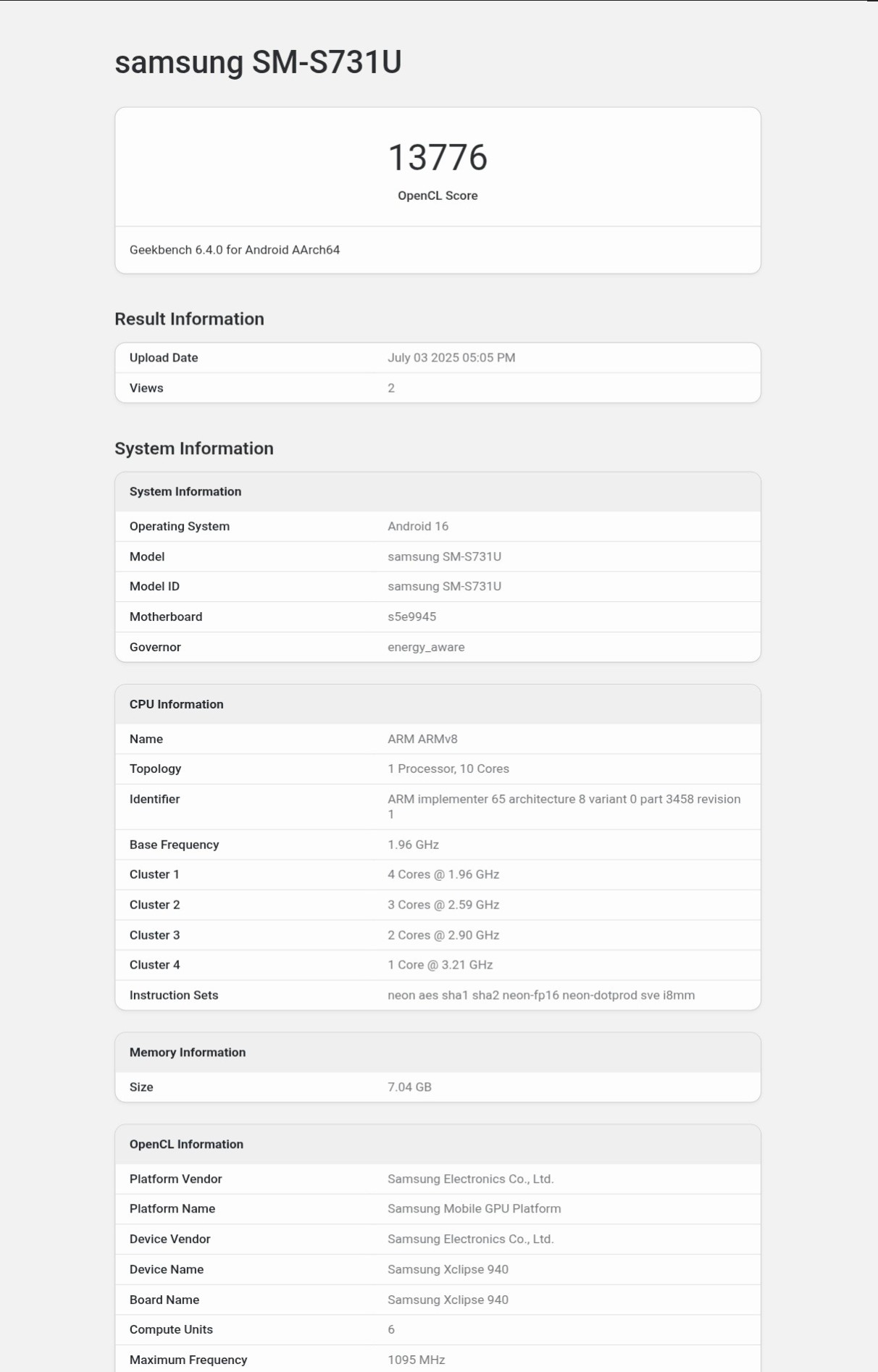Click the Motherboard value s5e9945
This screenshot has width=878, height=1372.
(x=411, y=617)
